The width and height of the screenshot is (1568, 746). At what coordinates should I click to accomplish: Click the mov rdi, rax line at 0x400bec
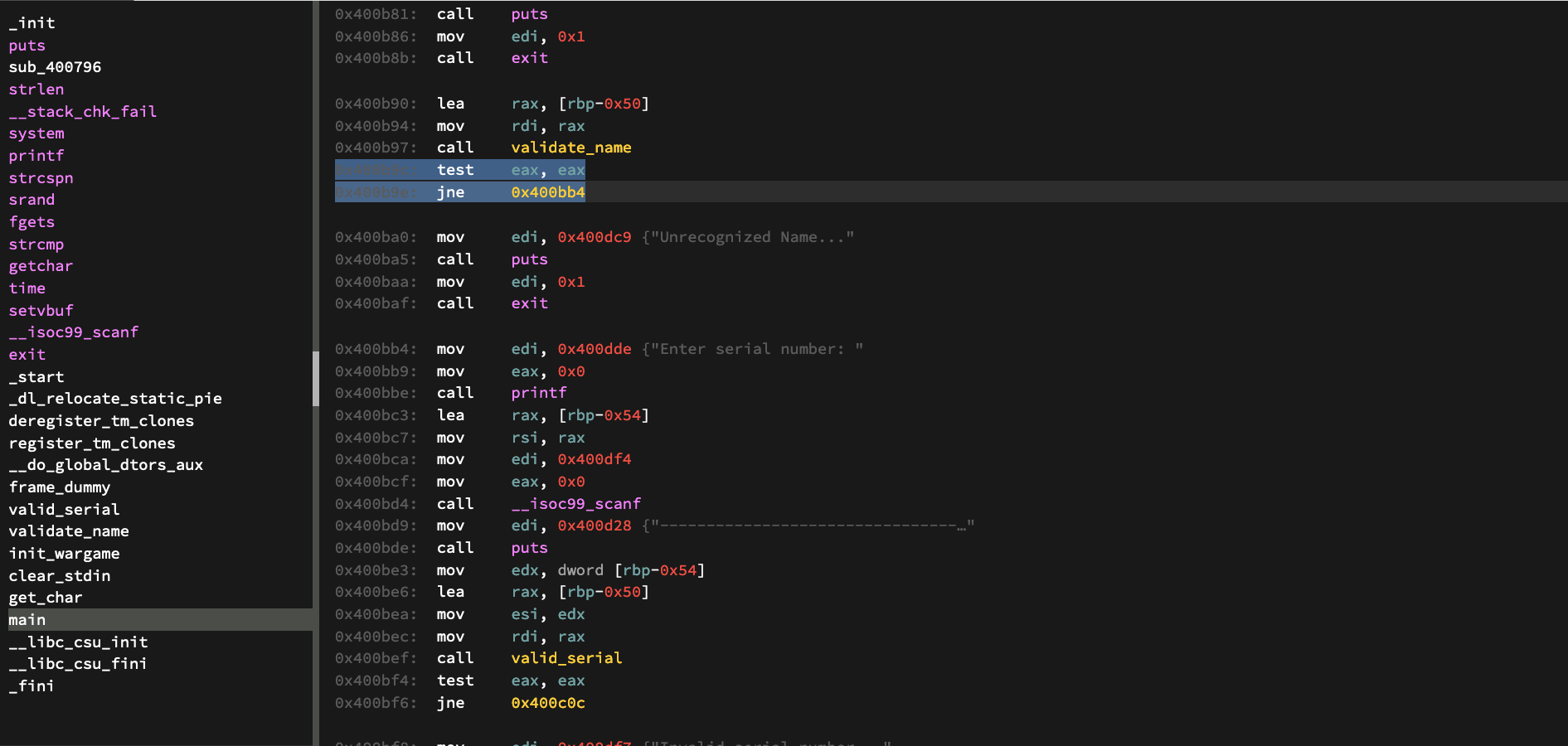[x=460, y=637]
